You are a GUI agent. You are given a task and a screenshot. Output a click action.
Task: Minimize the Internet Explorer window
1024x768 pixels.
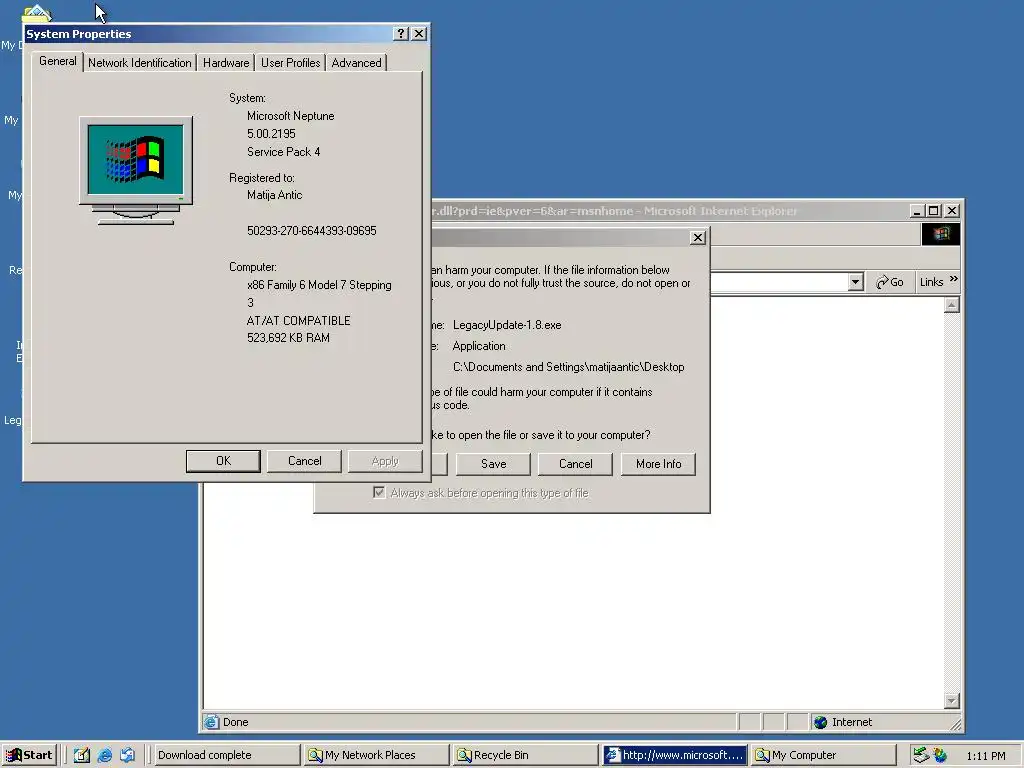917,211
